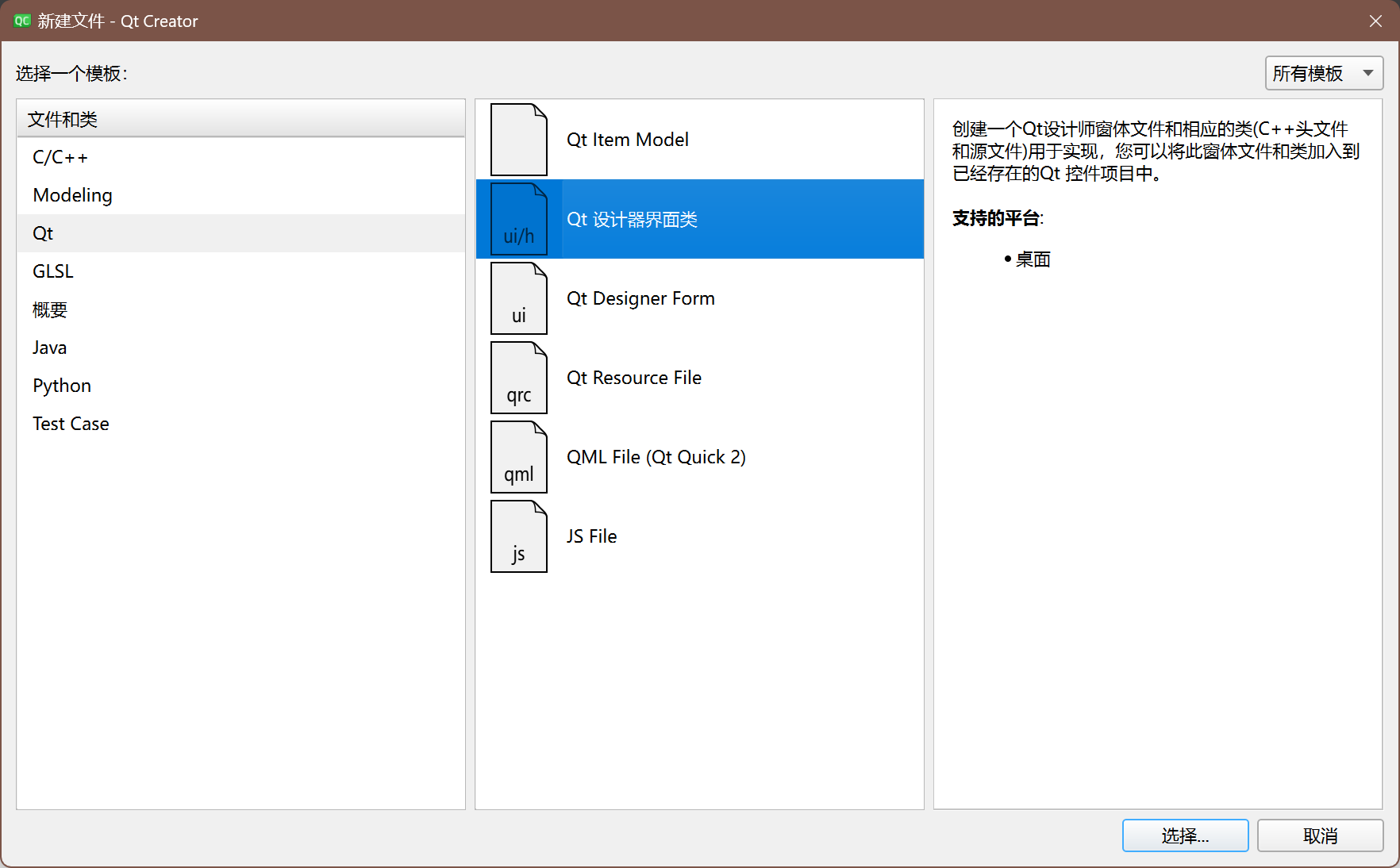The height and width of the screenshot is (868, 1400).
Task: Click the Qt Creator logo in title bar
Action: click(x=22, y=21)
